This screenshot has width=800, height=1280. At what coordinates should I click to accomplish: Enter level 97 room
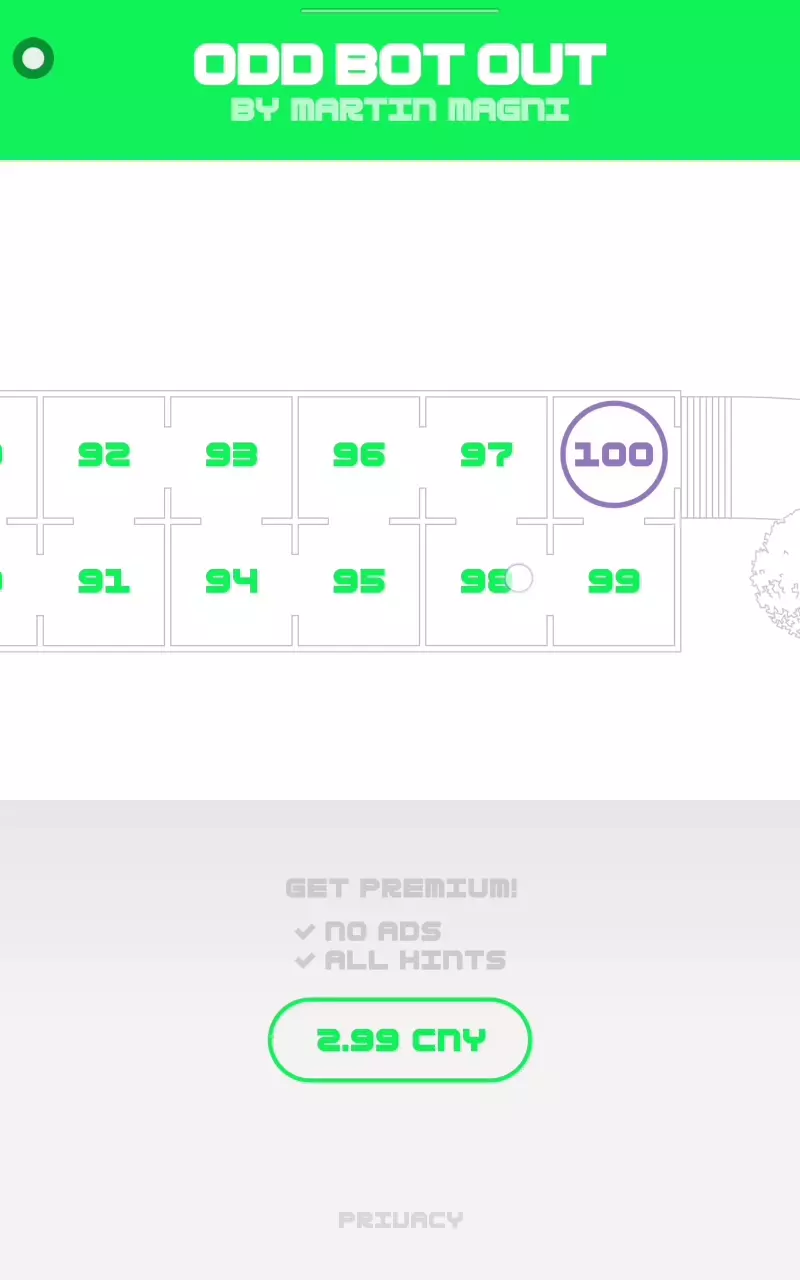click(486, 455)
